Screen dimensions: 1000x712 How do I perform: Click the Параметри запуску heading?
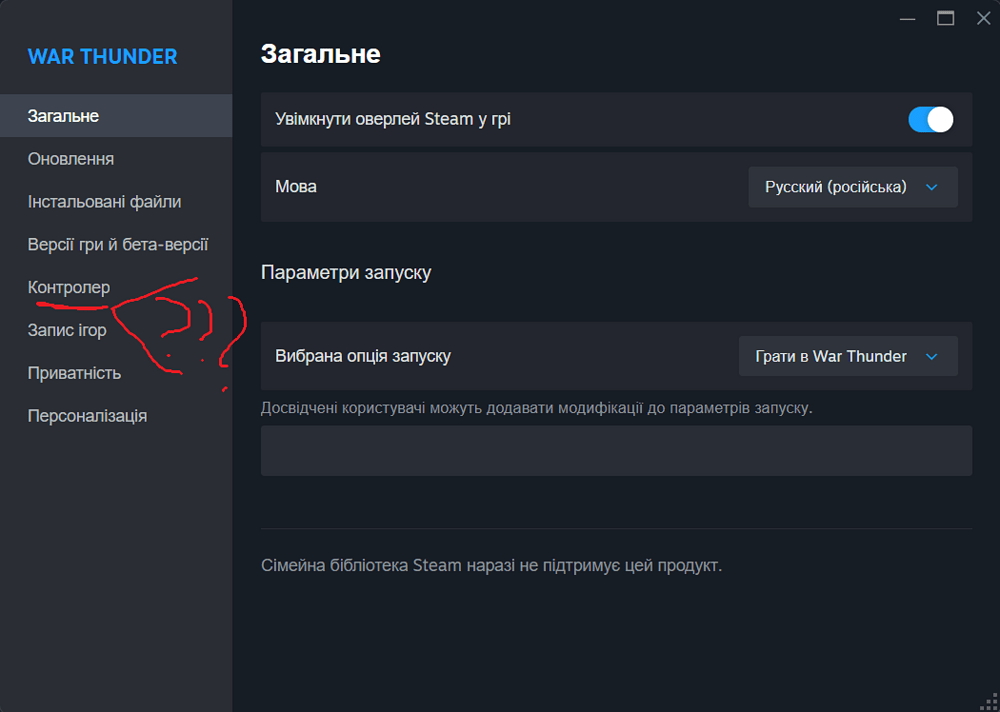346,273
